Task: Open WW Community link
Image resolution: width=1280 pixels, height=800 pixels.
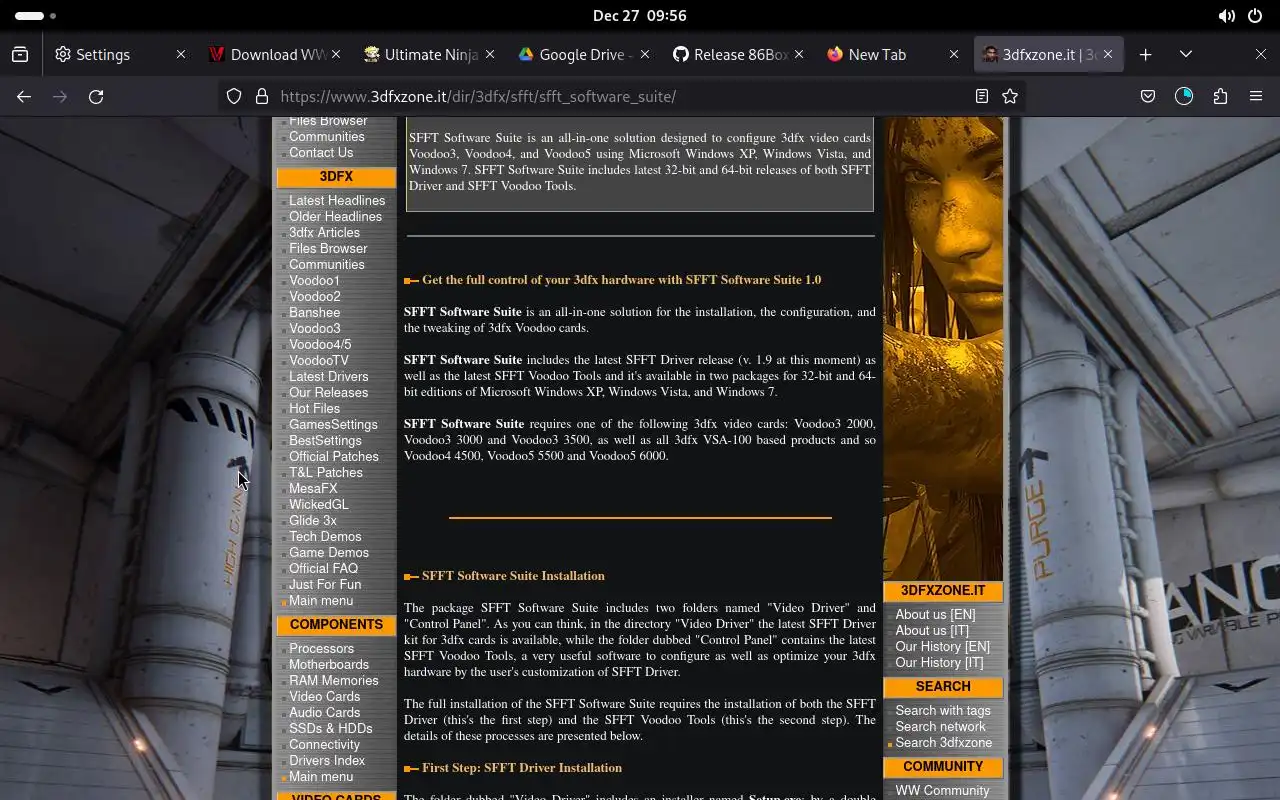Action: pyautogui.click(x=942, y=791)
